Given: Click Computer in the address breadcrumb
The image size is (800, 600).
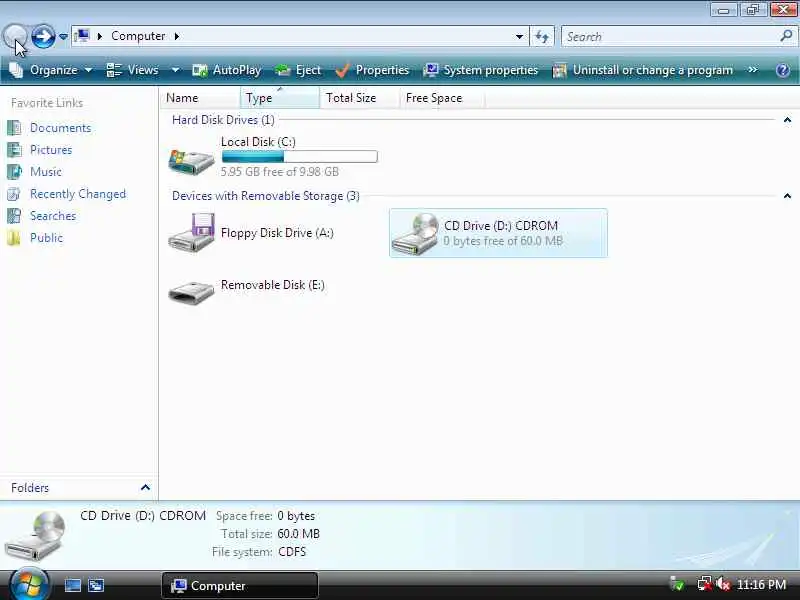Looking at the screenshot, I should click(138, 36).
